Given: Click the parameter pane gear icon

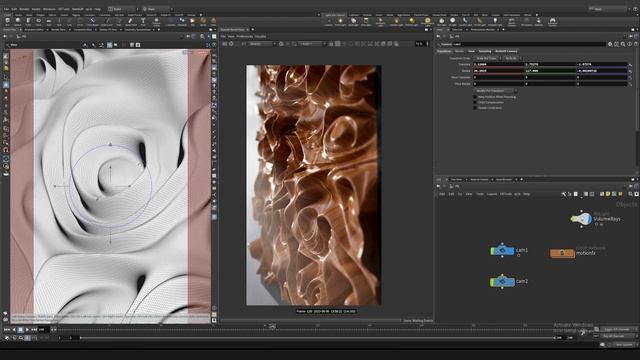Looking at the screenshot, I should (x=610, y=44).
